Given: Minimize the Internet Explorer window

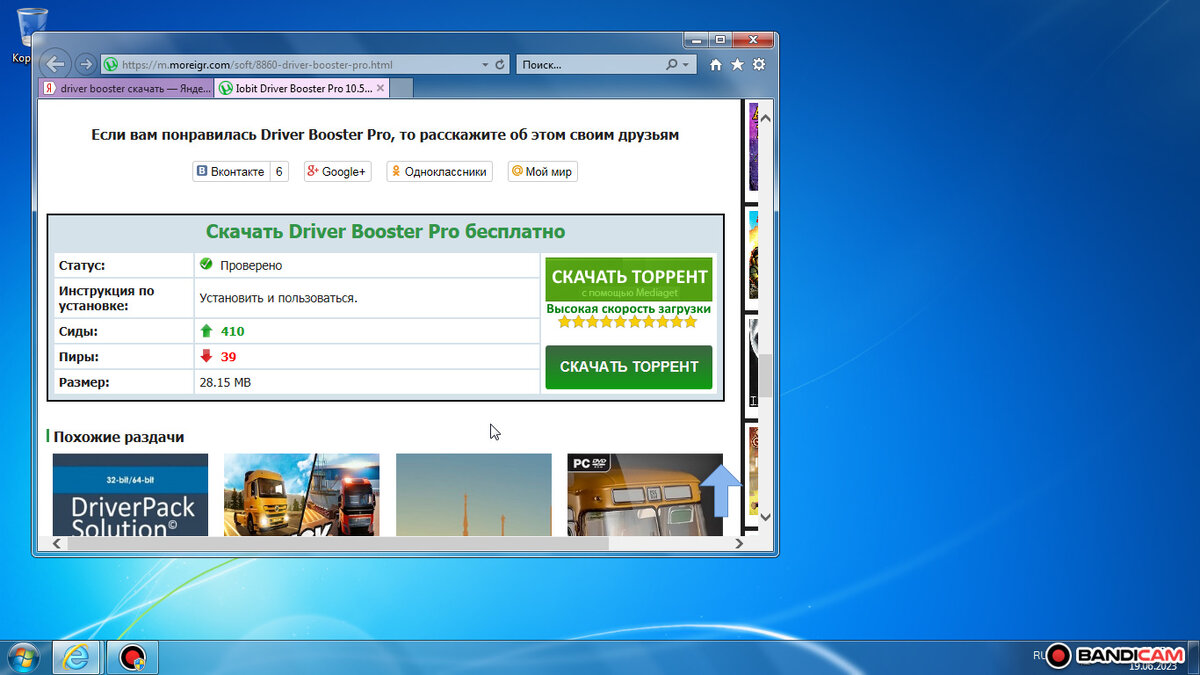Looking at the screenshot, I should coord(697,40).
